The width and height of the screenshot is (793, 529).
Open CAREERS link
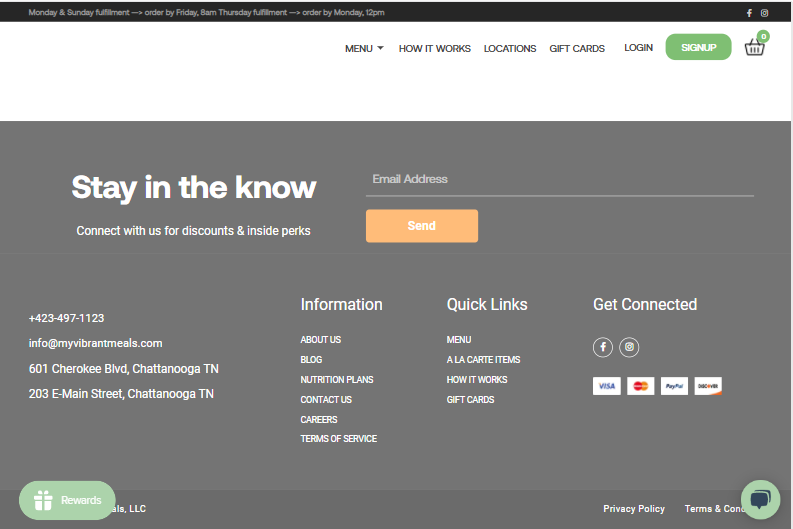[x=319, y=420]
